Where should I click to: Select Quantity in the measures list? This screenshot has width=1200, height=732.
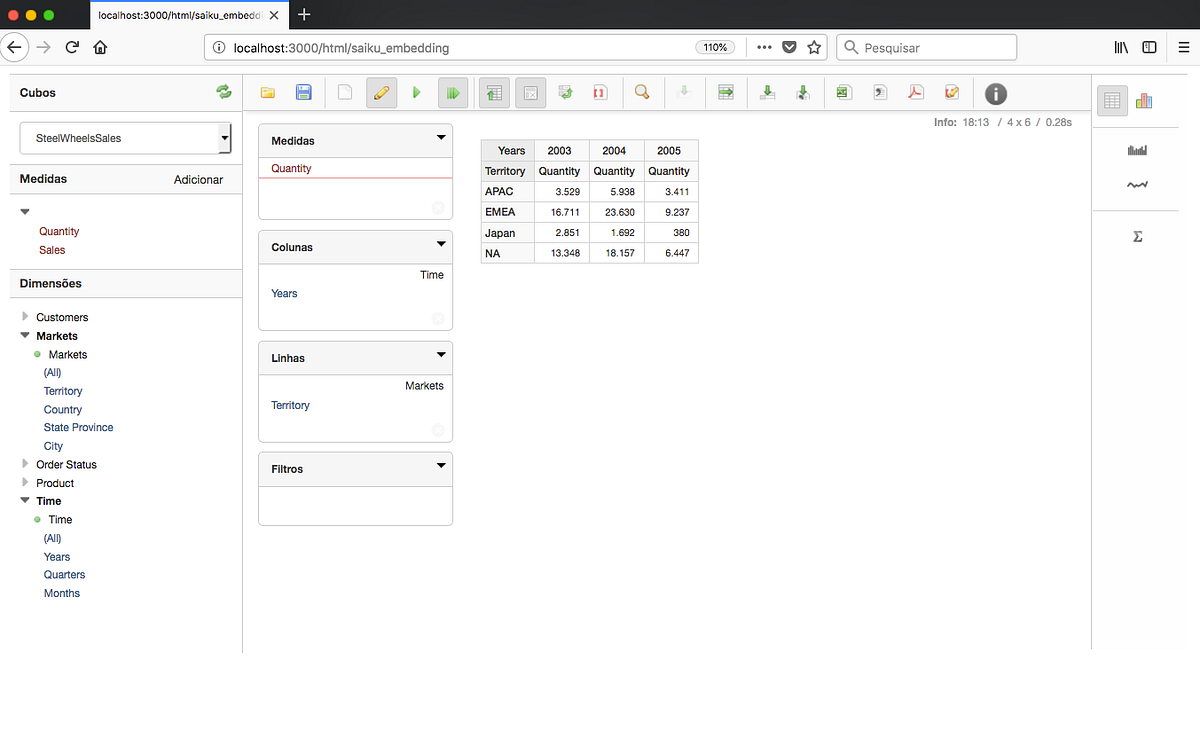tap(59, 231)
